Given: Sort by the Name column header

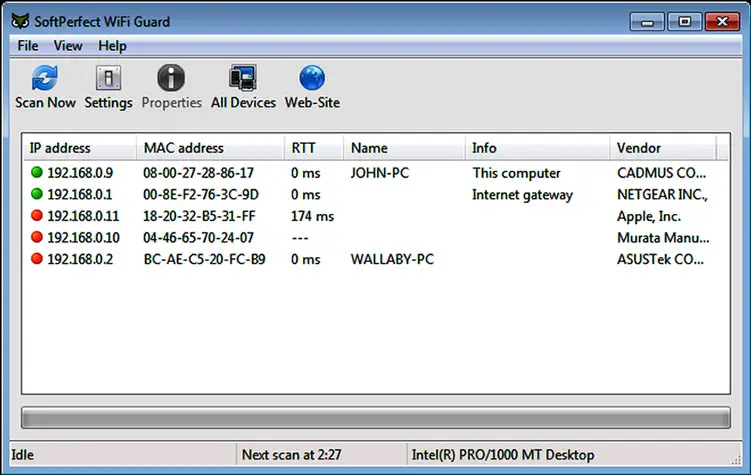Looking at the screenshot, I should tap(404, 148).
